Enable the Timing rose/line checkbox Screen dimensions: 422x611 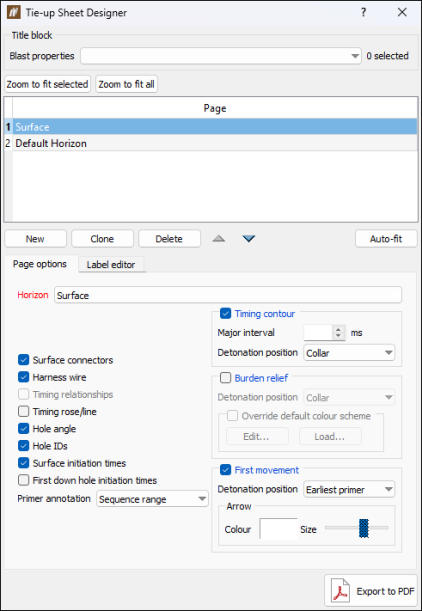pos(24,411)
